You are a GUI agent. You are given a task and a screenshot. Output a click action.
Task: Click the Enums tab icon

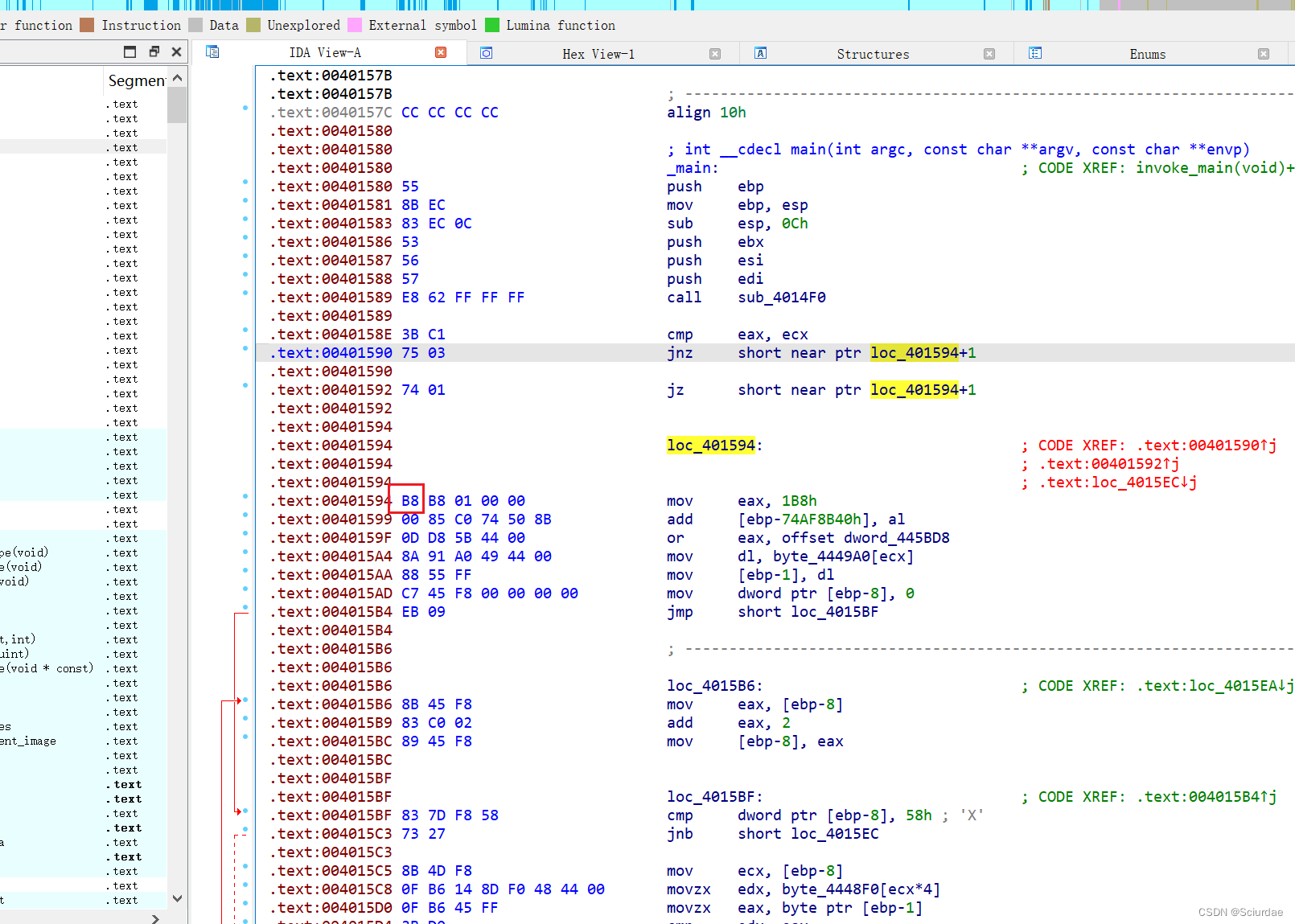[1035, 53]
